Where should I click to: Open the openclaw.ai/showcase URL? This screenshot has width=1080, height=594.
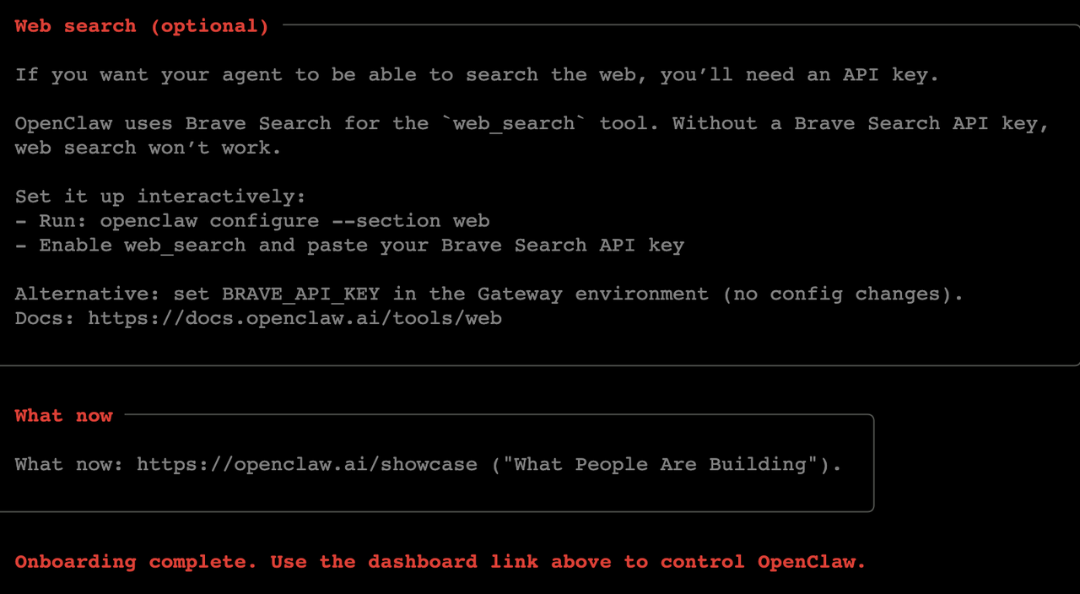(x=307, y=465)
